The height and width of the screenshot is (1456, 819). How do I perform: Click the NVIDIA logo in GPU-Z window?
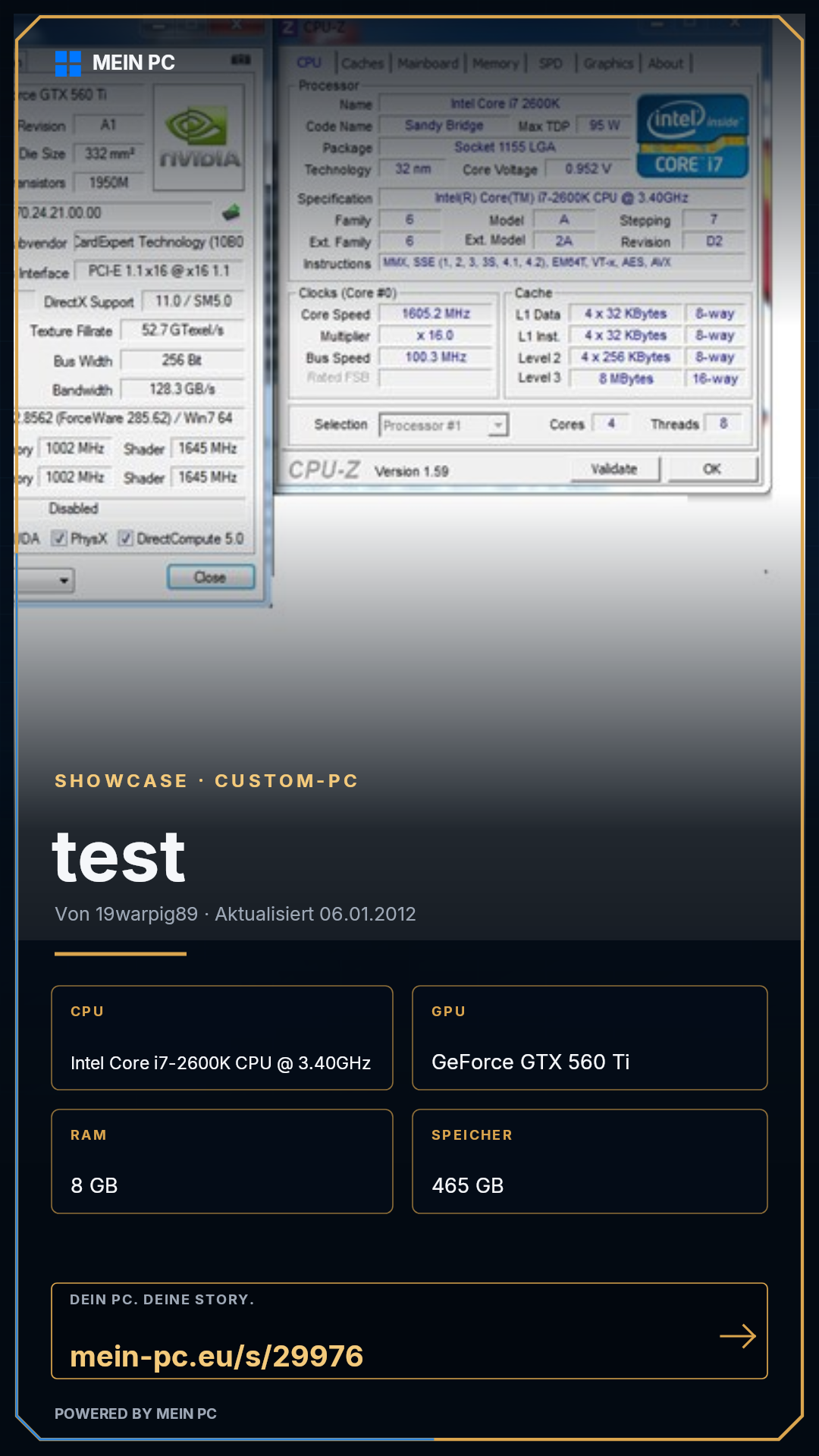click(x=199, y=137)
